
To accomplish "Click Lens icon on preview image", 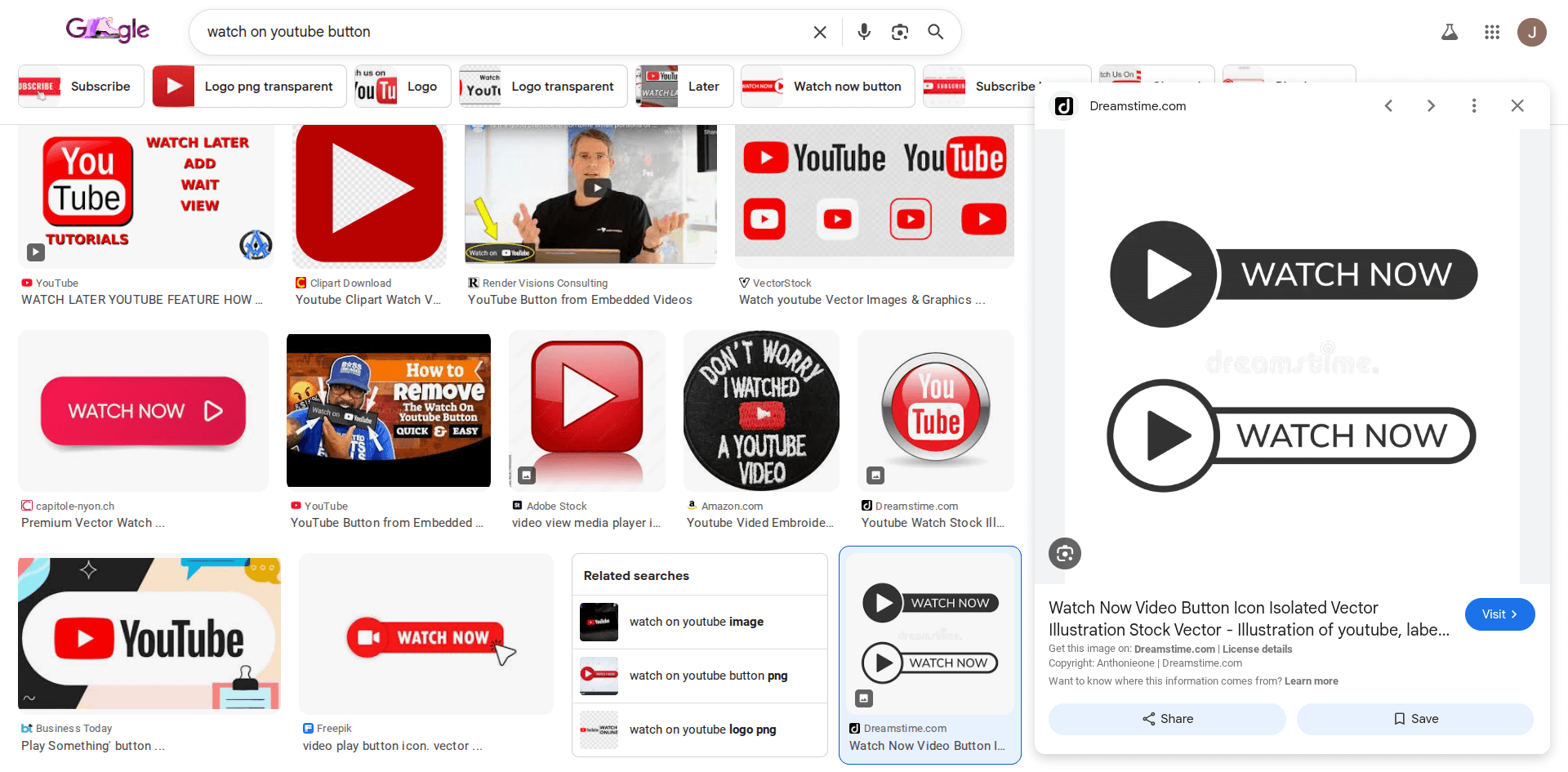I will click(x=1064, y=553).
